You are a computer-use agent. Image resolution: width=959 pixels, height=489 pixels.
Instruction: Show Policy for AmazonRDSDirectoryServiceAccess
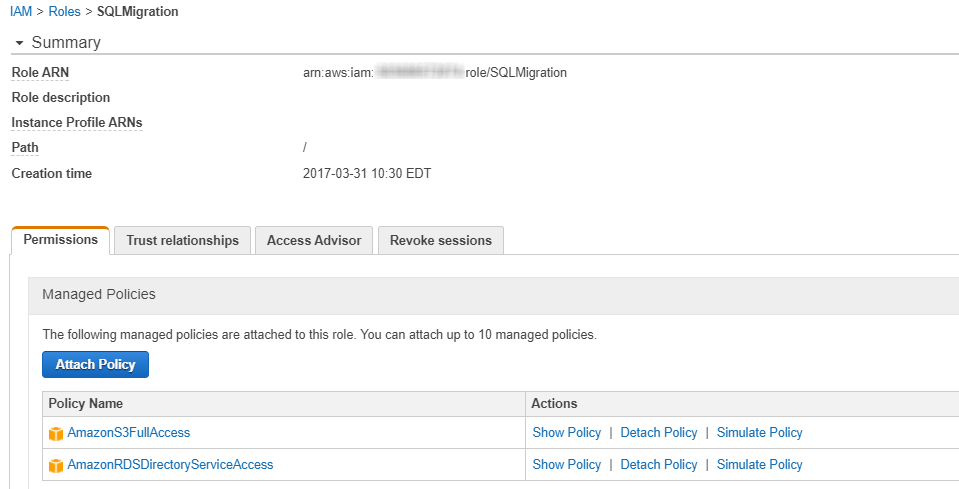566,465
